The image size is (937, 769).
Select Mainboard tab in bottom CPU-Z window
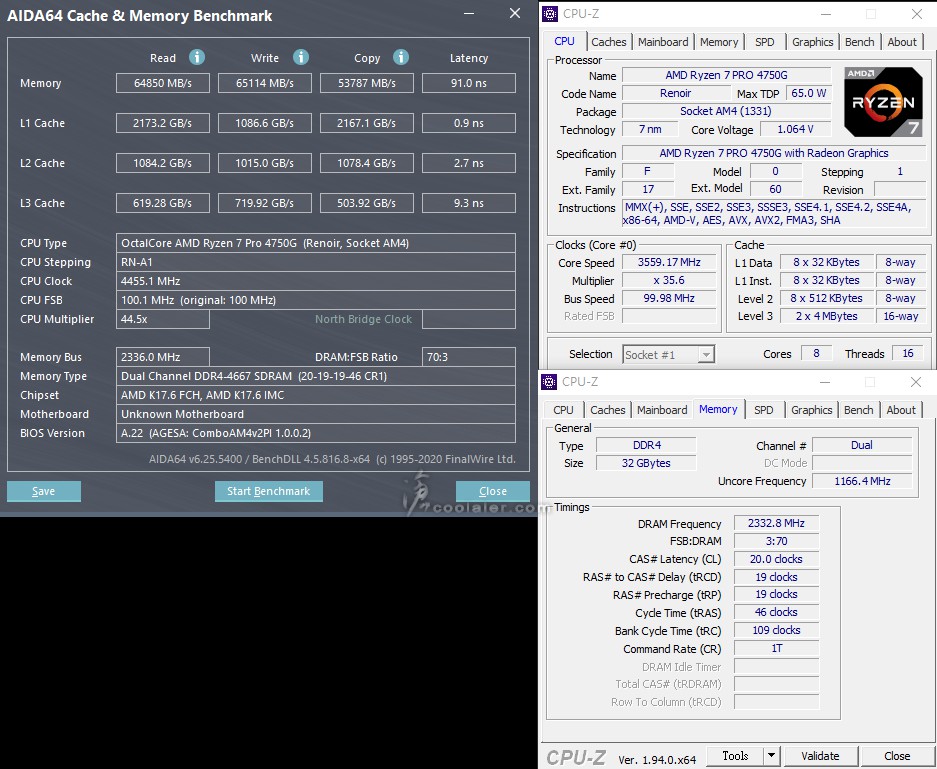pyautogui.click(x=662, y=410)
